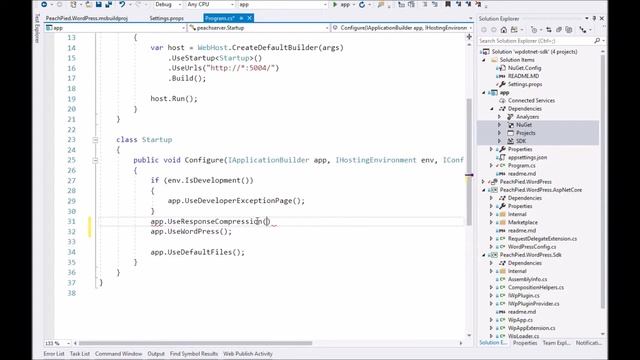Click the editor horizontal scrollbar
This screenshot has width=640, height=360.
coord(195,343)
